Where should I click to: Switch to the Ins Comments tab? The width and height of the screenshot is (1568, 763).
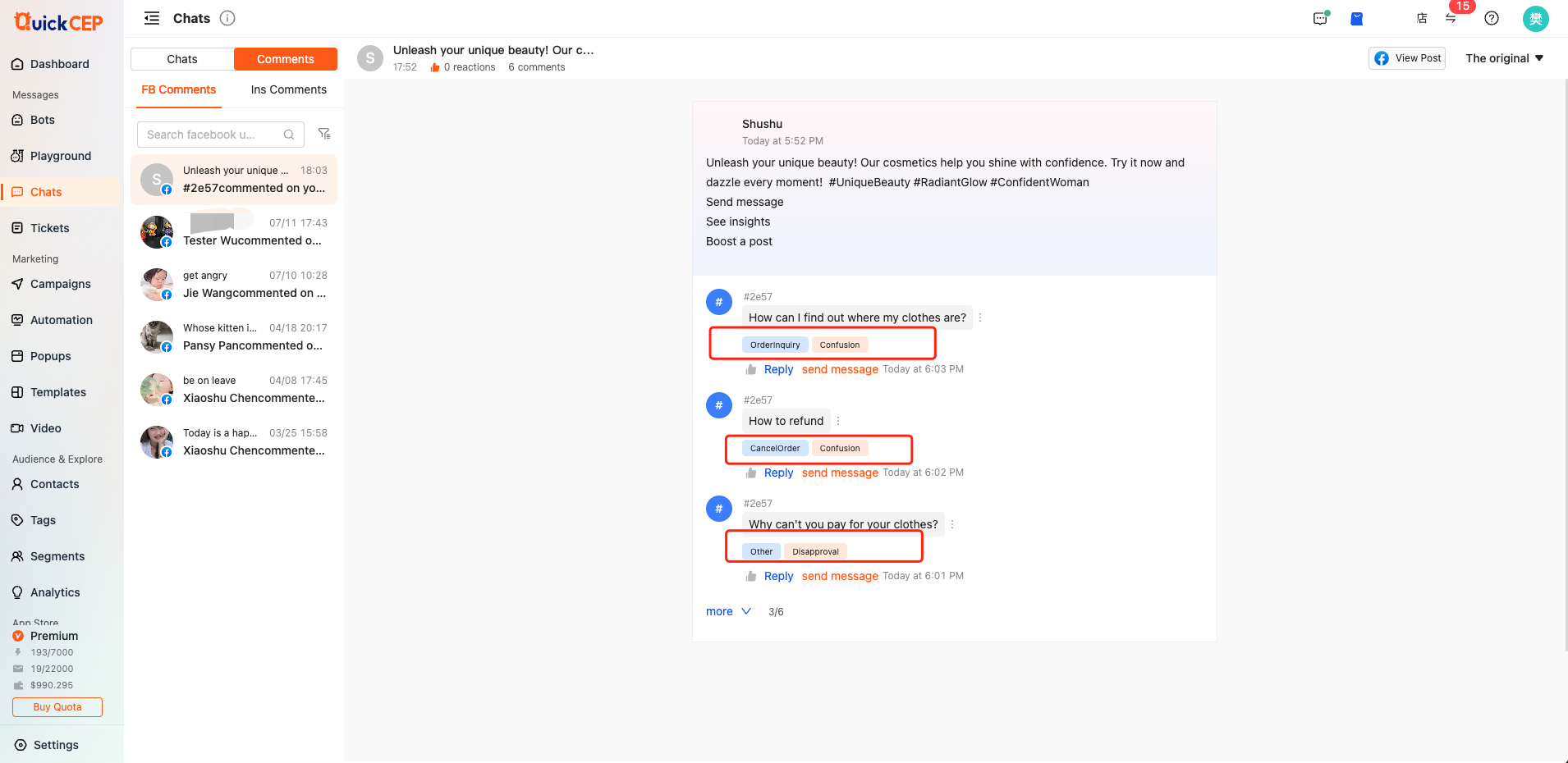288,89
